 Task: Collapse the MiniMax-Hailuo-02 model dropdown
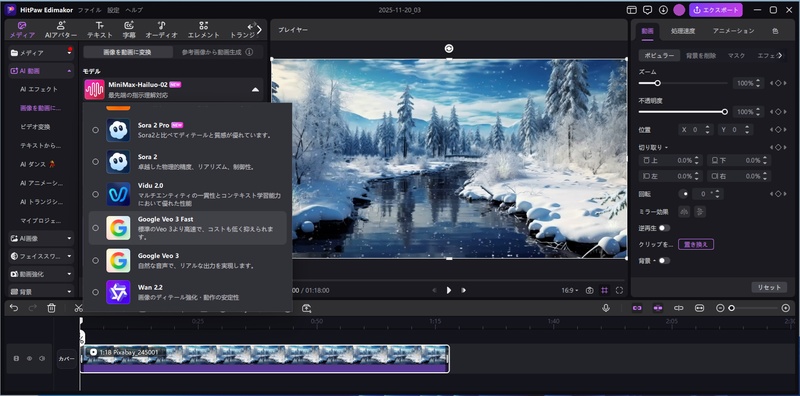(255, 90)
